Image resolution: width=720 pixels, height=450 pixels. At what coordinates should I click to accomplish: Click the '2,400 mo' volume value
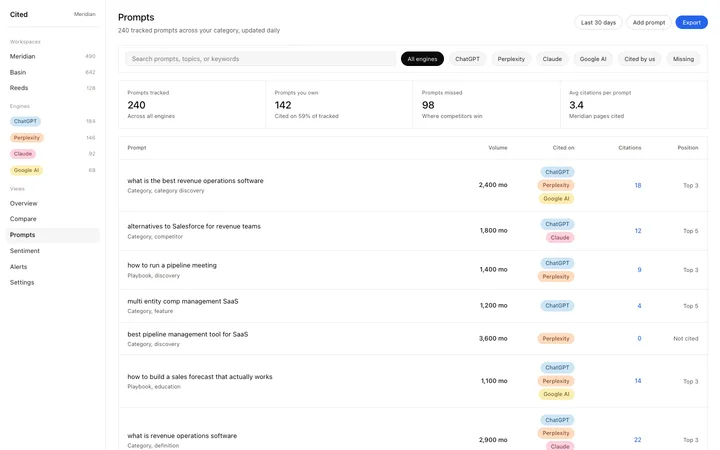pyautogui.click(x=493, y=185)
